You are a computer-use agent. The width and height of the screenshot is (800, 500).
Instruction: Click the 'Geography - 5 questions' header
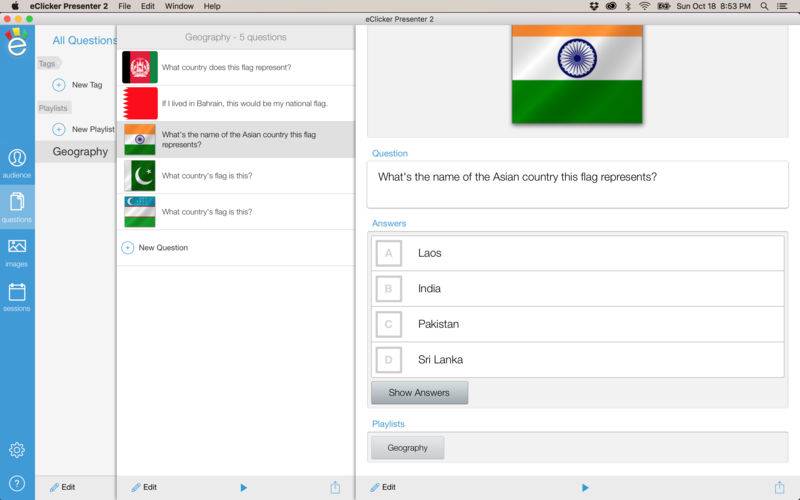point(236,37)
